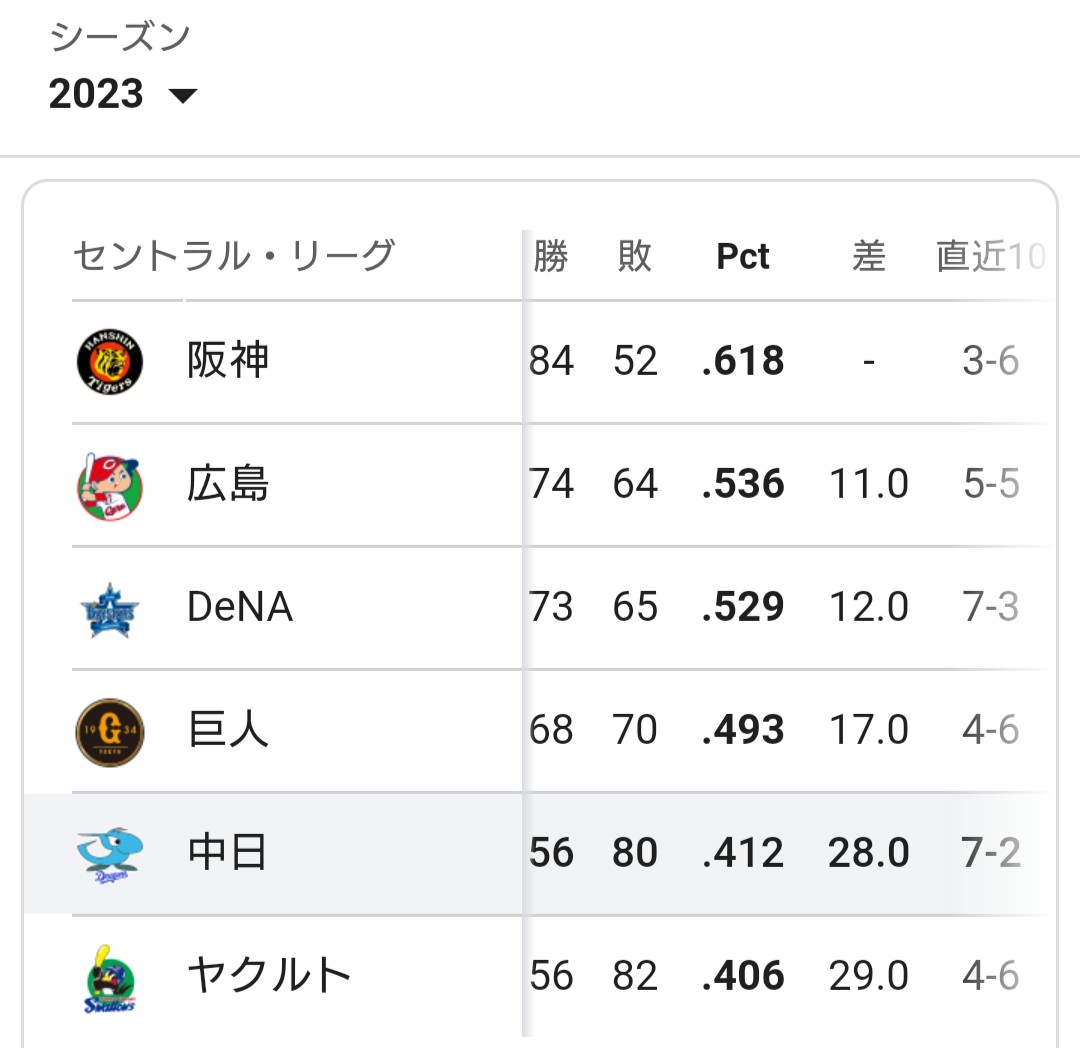The width and height of the screenshot is (1080, 1048).
Task: Select the DeNA BayStars star logo
Action: (110, 608)
